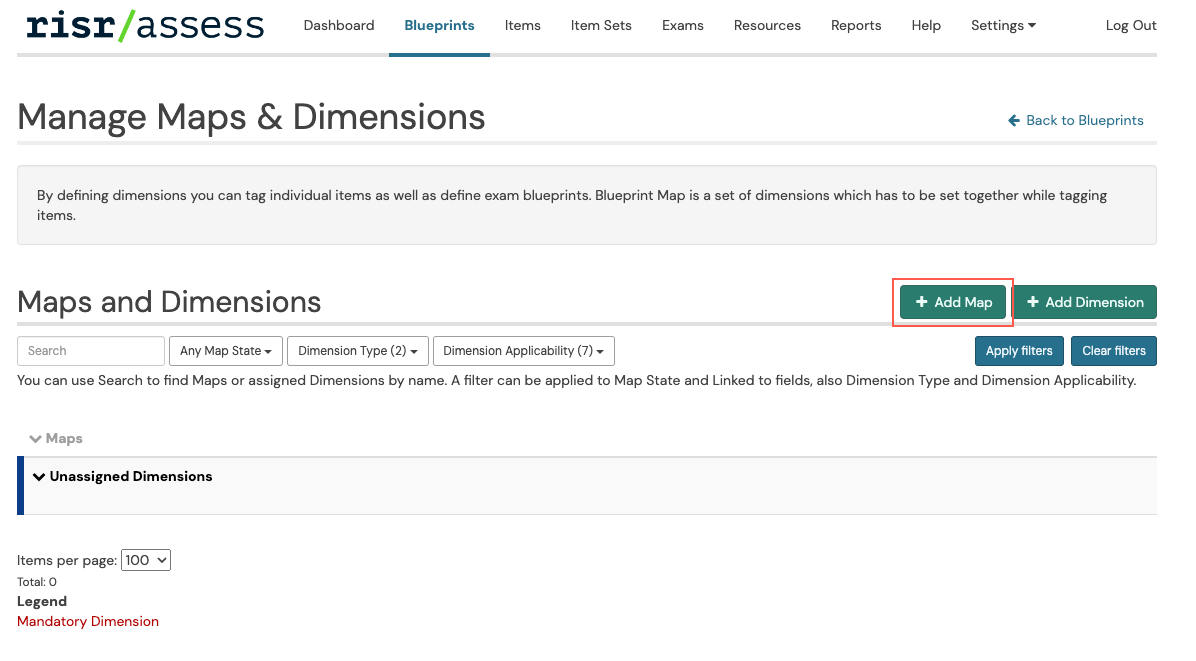View the Reports section

856,26
